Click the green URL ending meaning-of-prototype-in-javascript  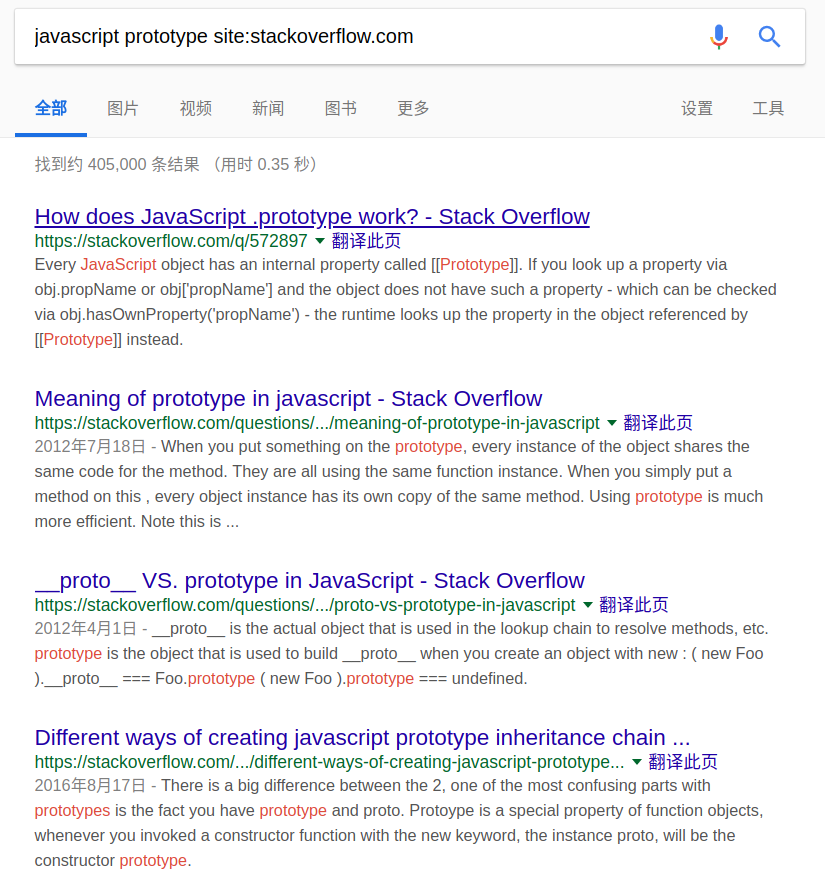click(x=317, y=422)
